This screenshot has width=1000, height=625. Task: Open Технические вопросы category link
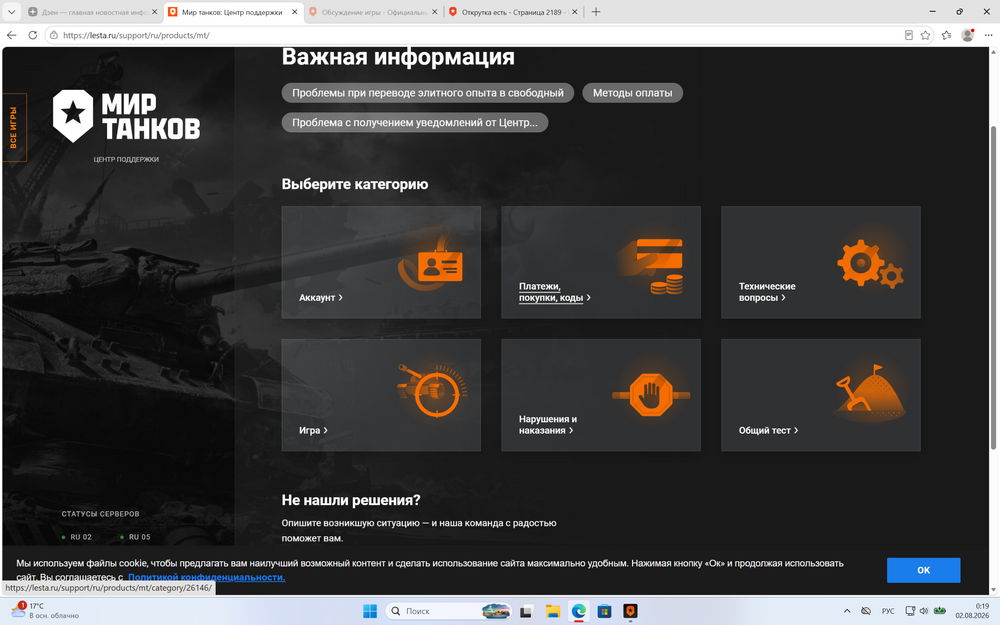tap(767, 292)
